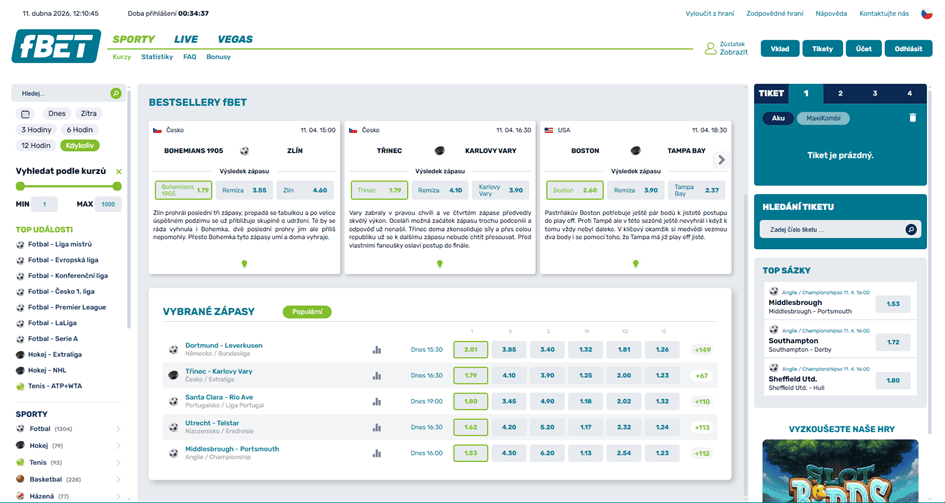The image size is (945, 503).
Task: Toggle the MaxiKombi ticket mode
Action: 823,118
